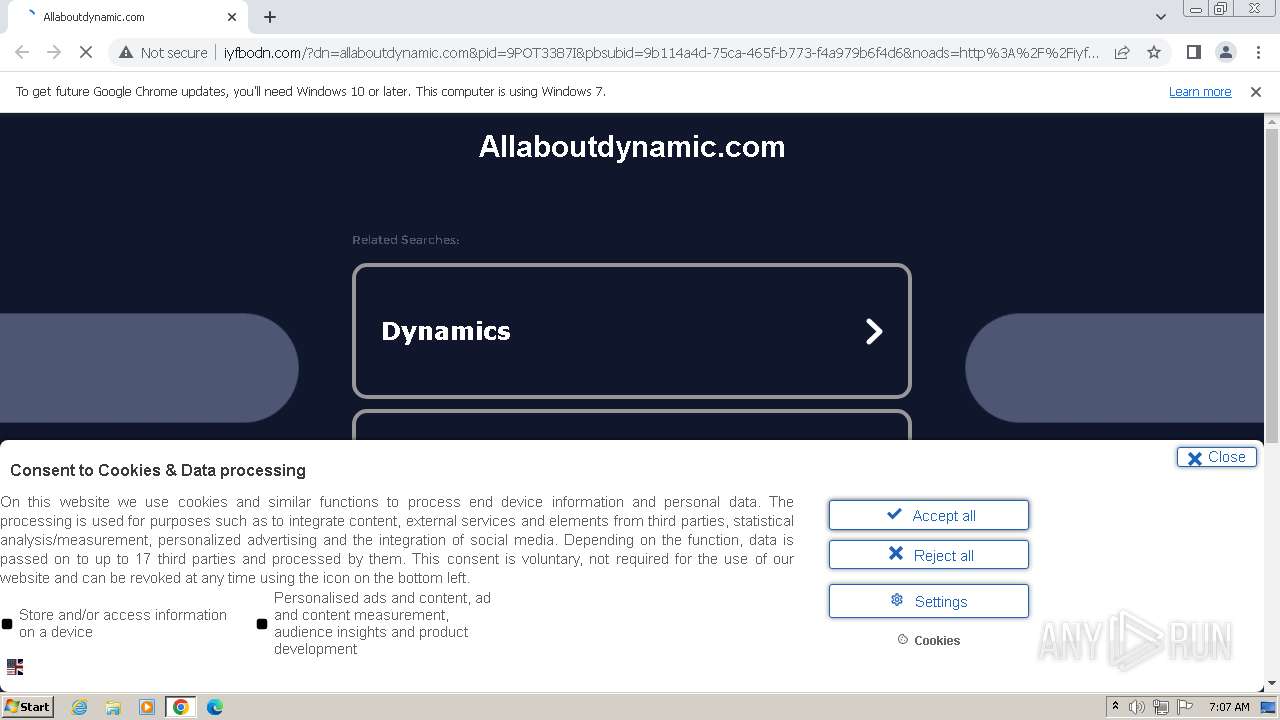The height and width of the screenshot is (720, 1280).
Task: Click the Not secure warning icon
Action: [126, 52]
